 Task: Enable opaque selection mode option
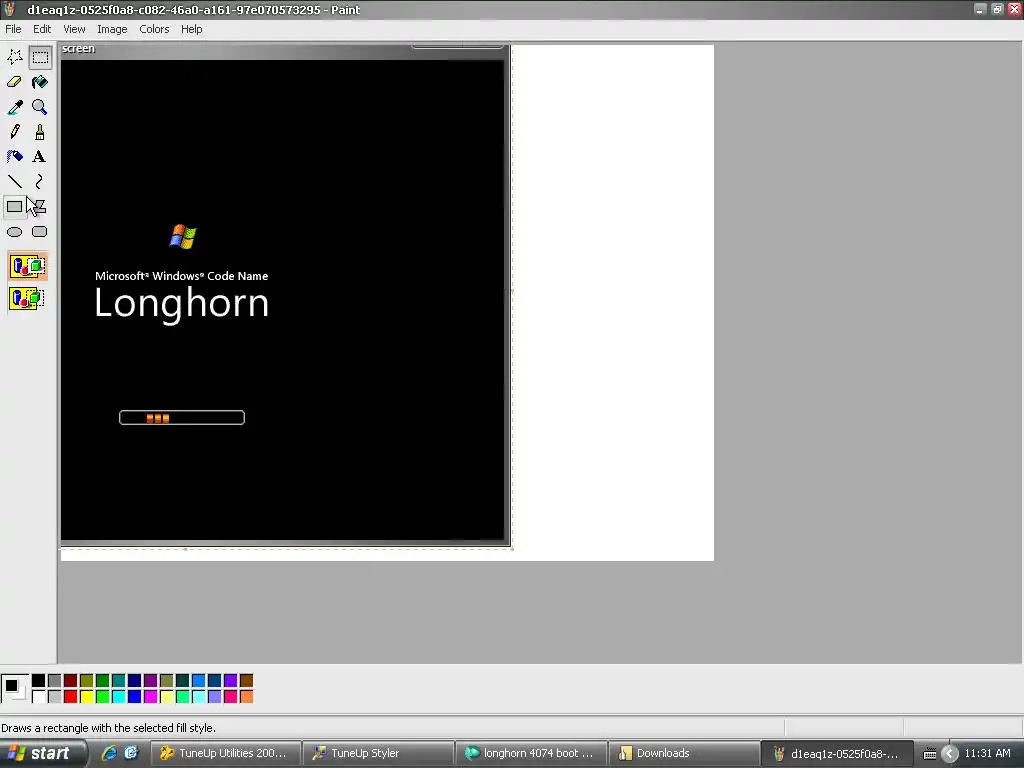click(x=27, y=266)
